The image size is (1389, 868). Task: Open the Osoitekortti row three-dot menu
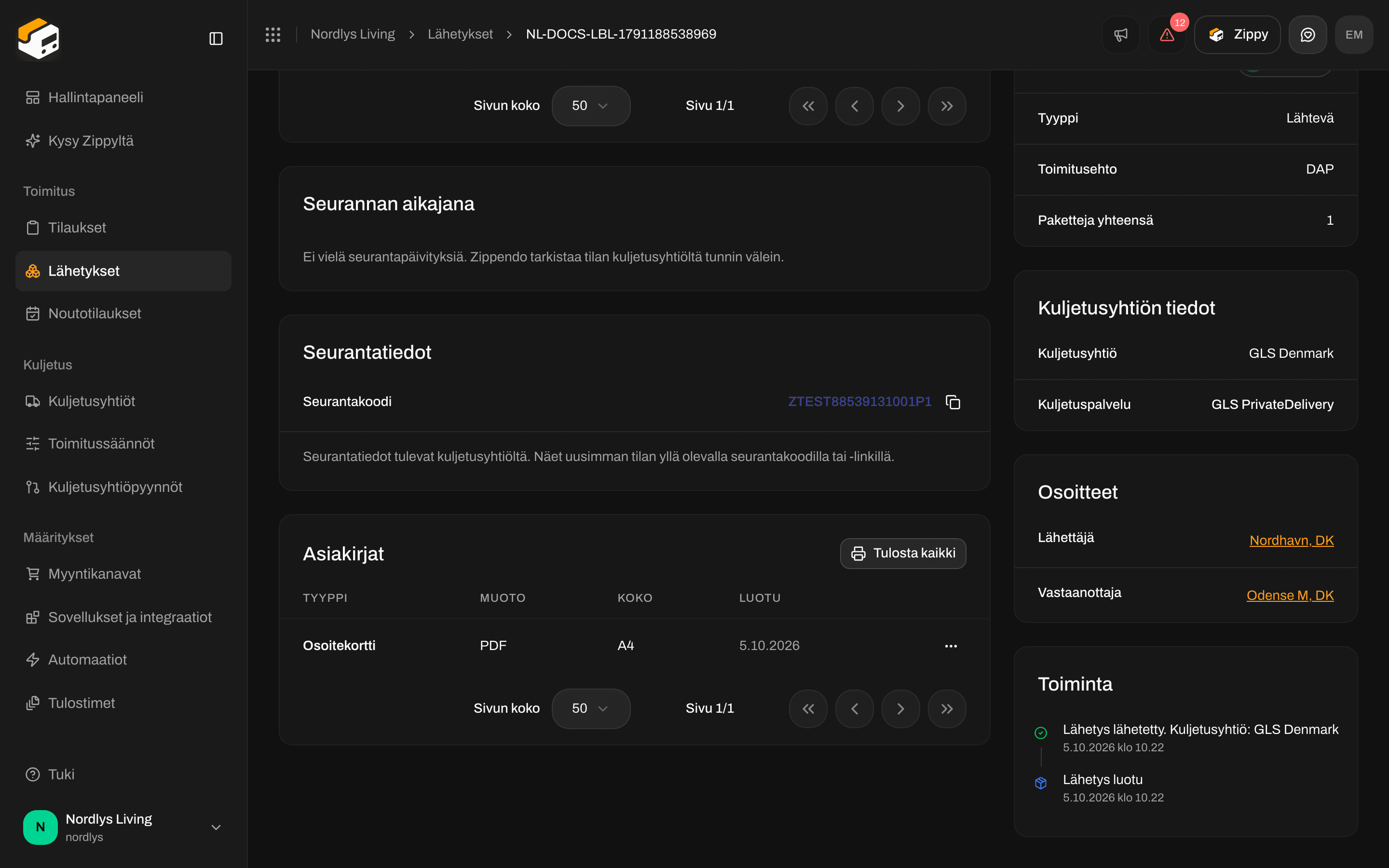[x=951, y=646]
